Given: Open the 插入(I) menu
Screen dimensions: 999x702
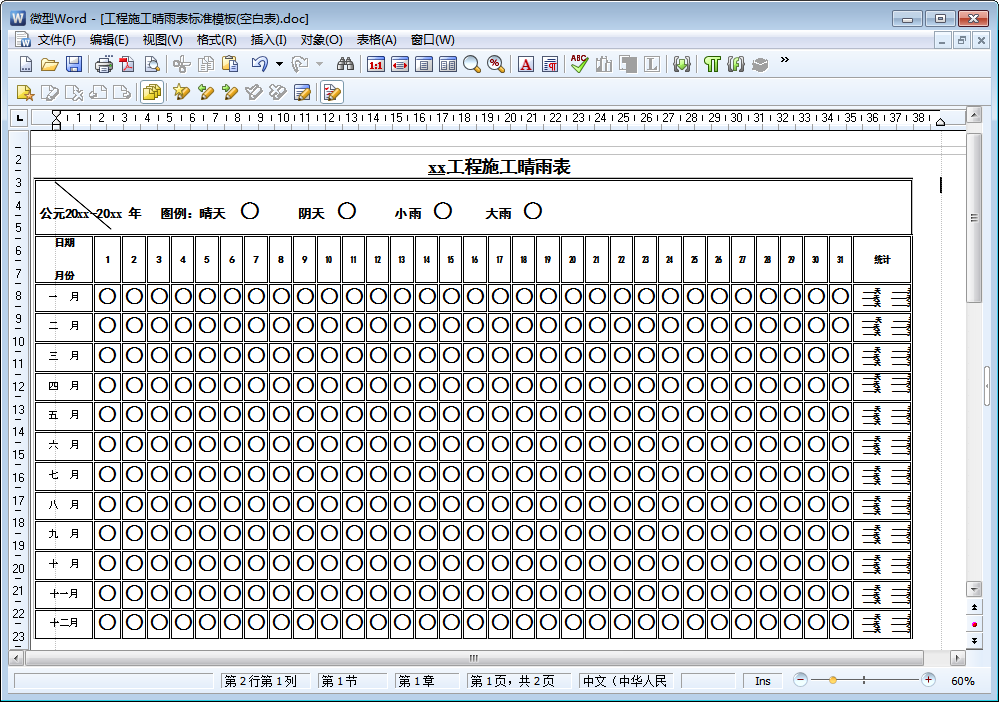Looking at the screenshot, I should point(268,40).
